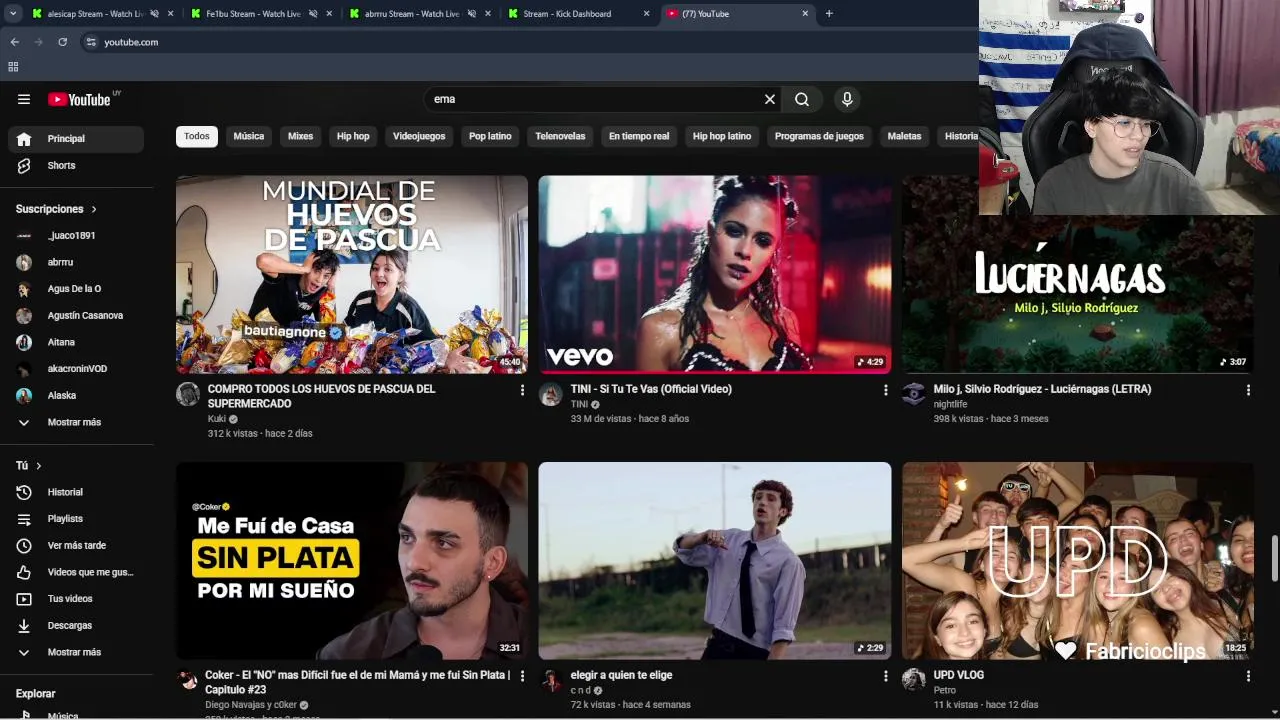Select the Programas de juegos filter chip
The height and width of the screenshot is (720, 1280).
tap(819, 136)
